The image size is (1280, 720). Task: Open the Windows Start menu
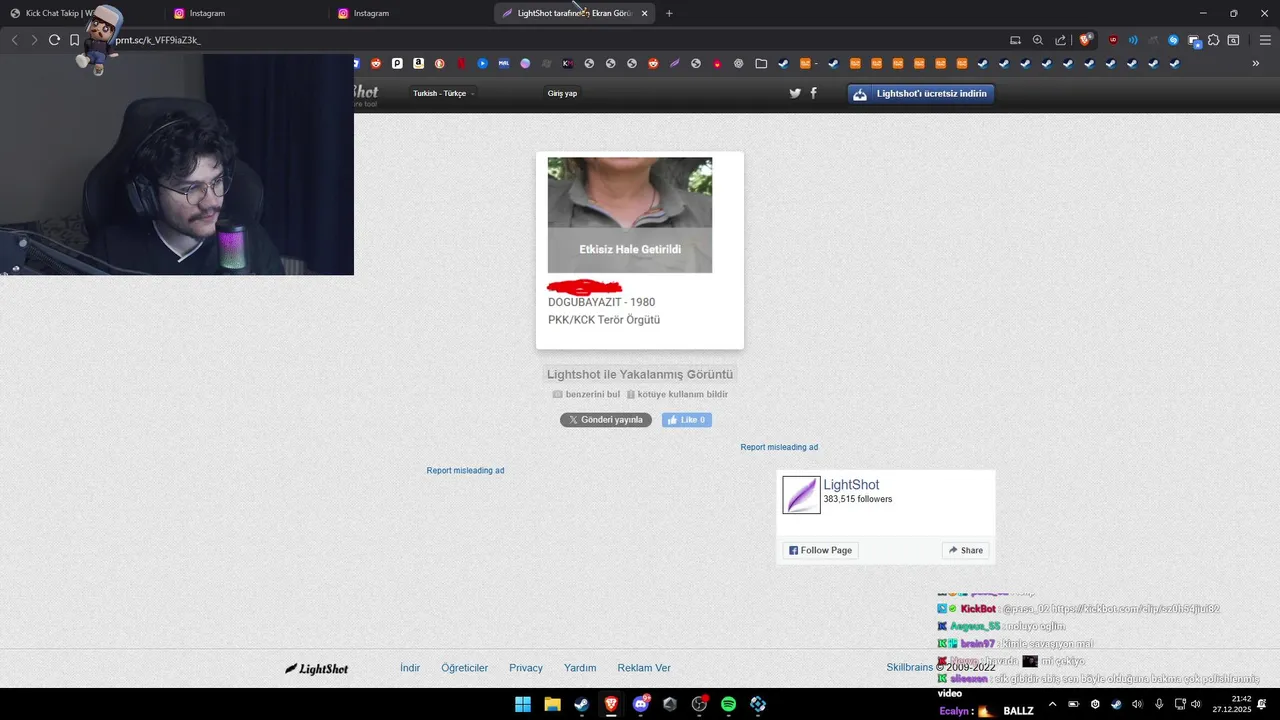(x=523, y=704)
